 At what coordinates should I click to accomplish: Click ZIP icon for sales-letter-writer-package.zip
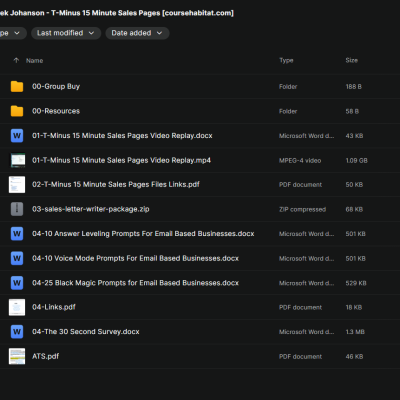pyautogui.click(x=17, y=209)
